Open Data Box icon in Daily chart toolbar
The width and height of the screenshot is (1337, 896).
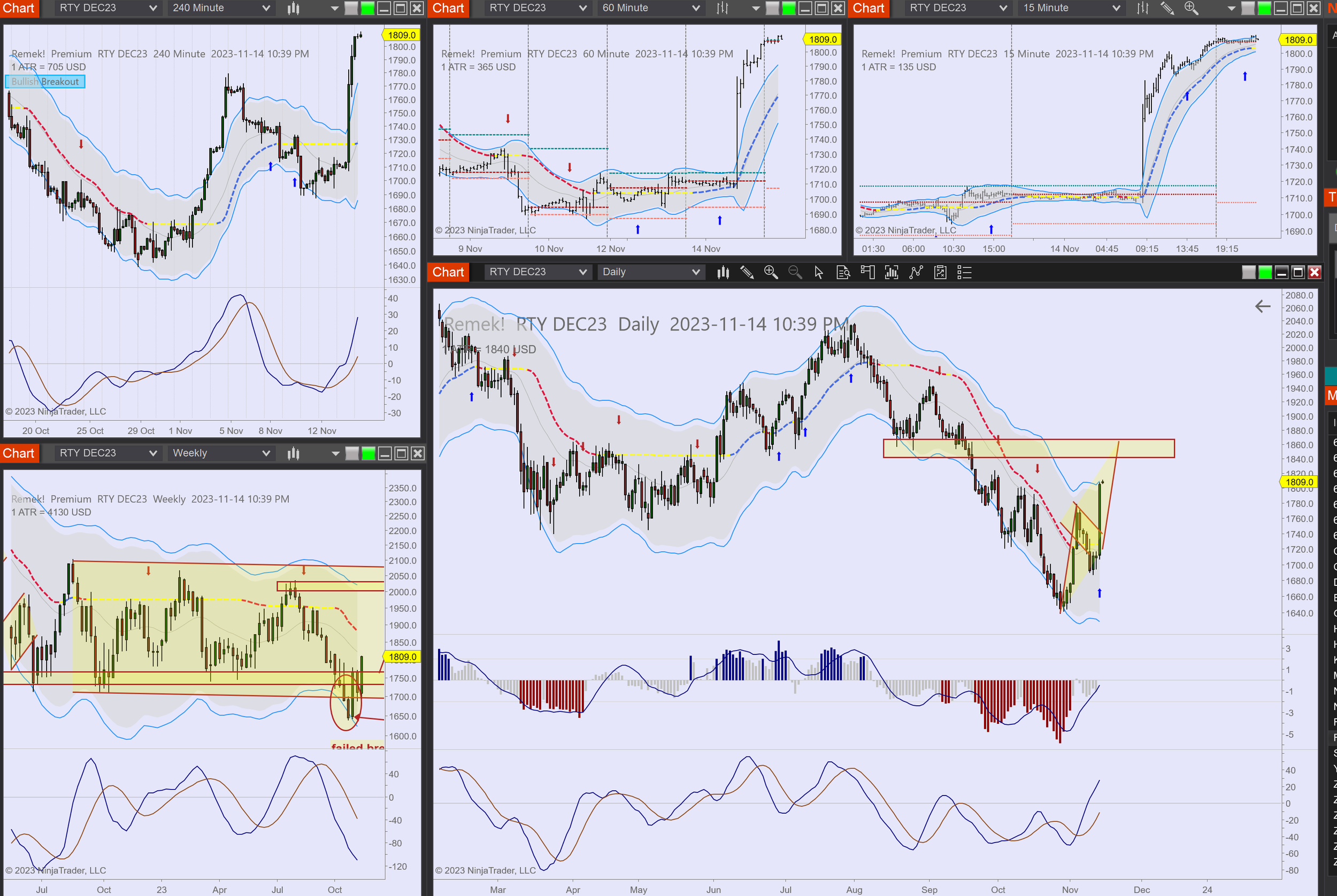click(843, 273)
